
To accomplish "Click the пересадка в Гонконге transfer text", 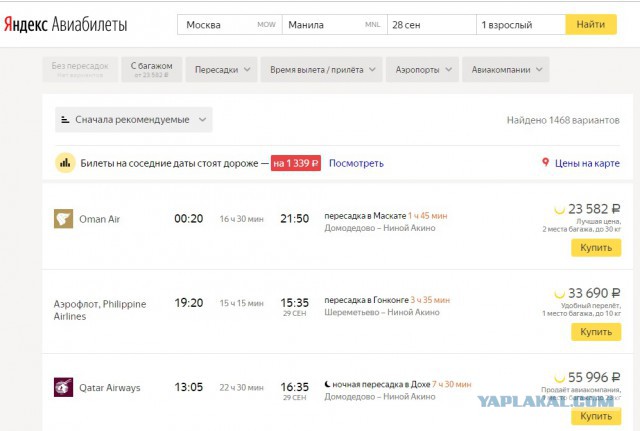I will tap(366, 300).
